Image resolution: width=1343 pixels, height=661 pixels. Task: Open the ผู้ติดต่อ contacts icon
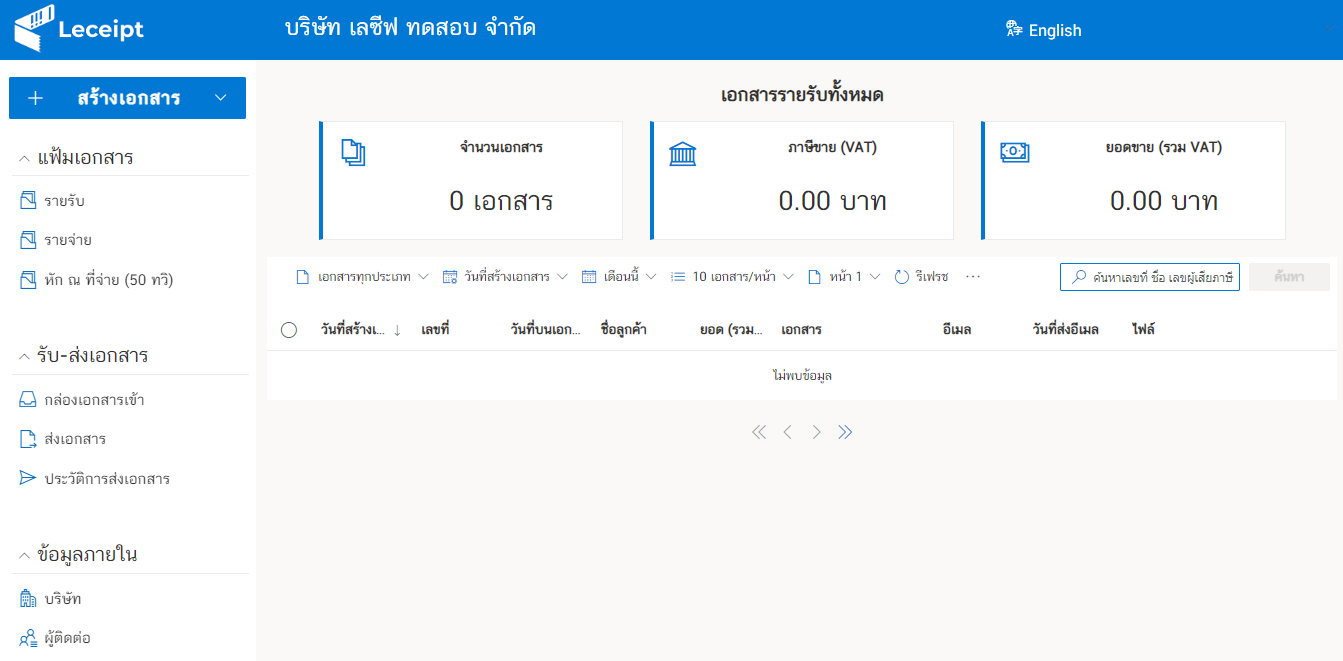[28, 636]
